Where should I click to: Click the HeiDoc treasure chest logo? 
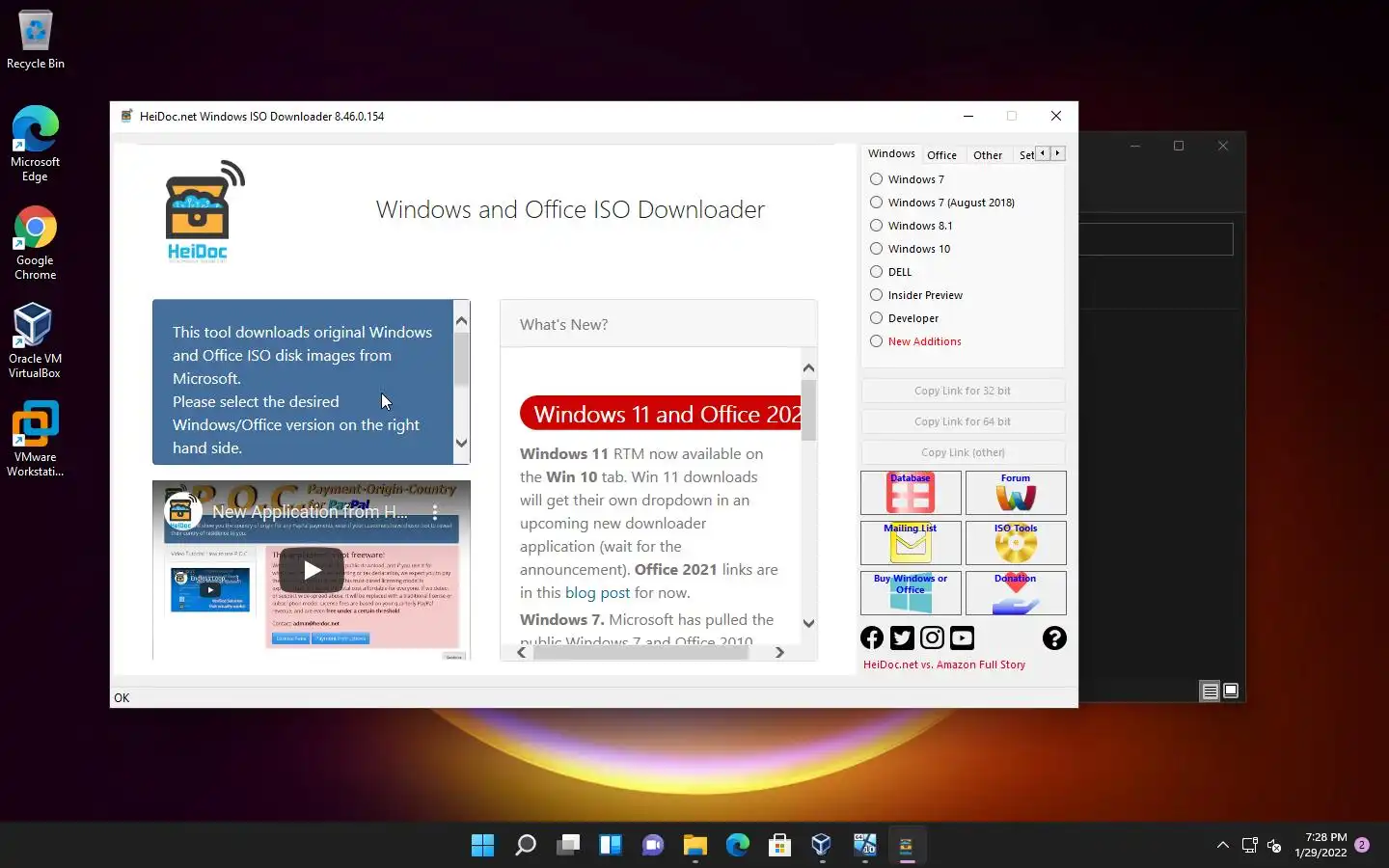pyautogui.click(x=204, y=211)
